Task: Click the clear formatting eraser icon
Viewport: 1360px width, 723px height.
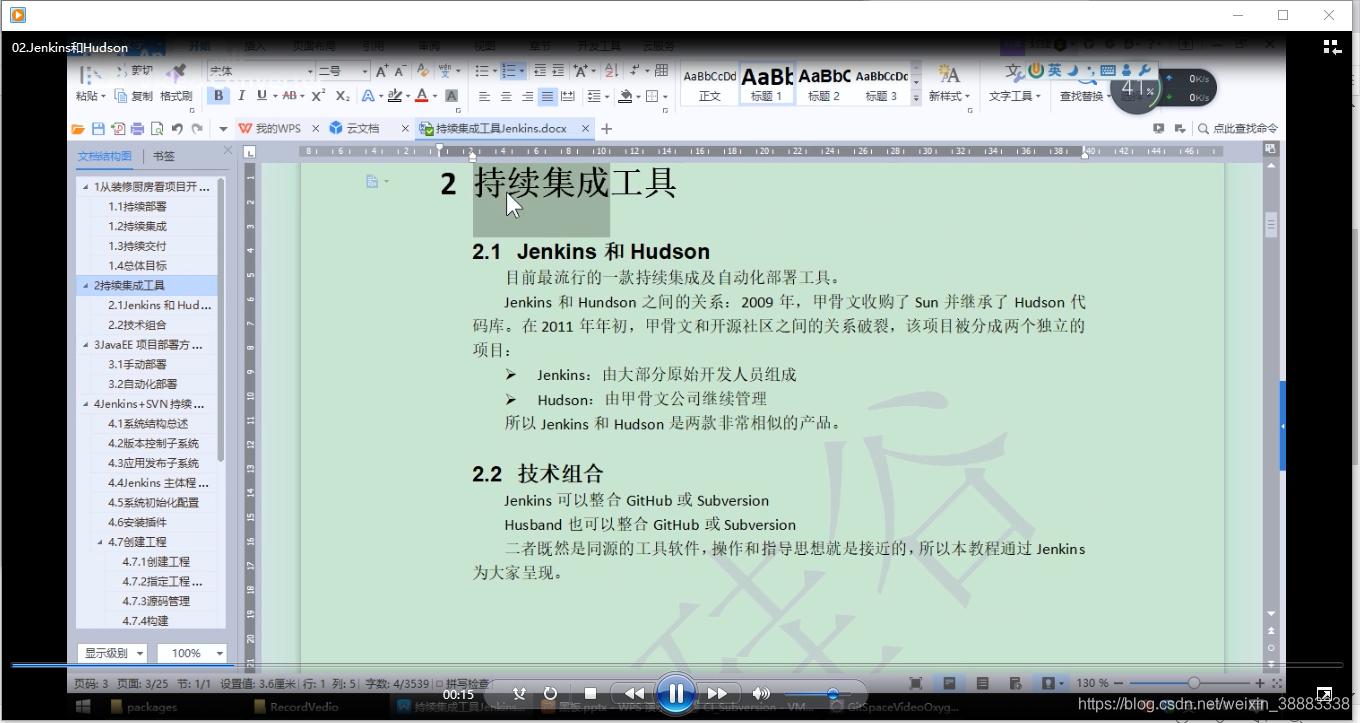Action: tap(422, 71)
